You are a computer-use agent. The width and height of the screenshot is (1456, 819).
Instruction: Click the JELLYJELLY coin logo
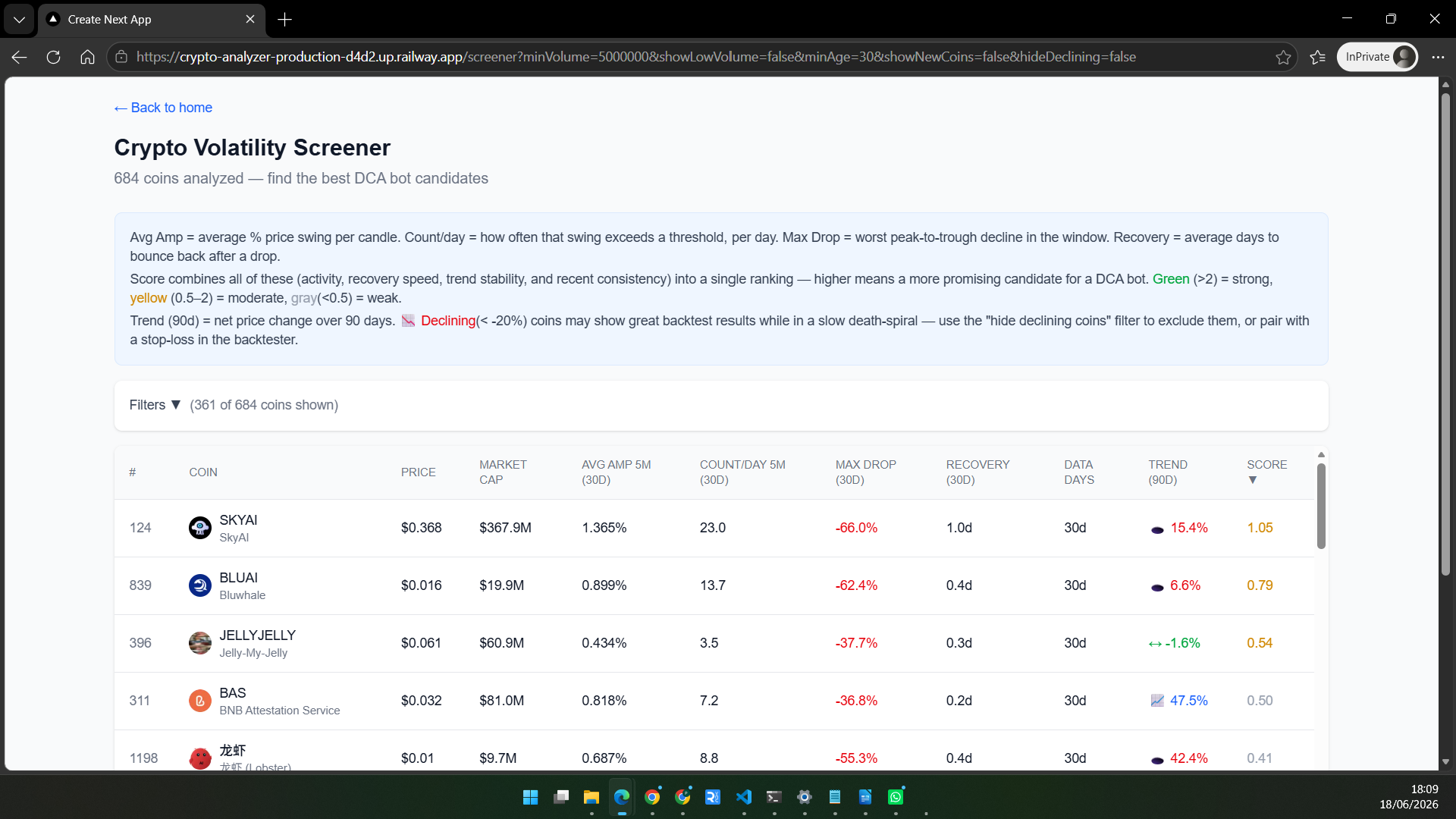click(x=199, y=643)
